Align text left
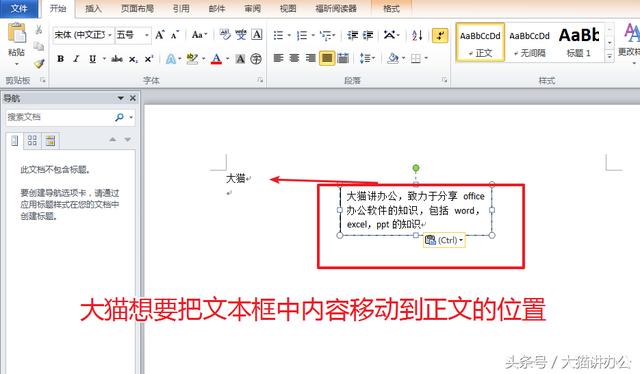640x374 pixels. [279, 58]
